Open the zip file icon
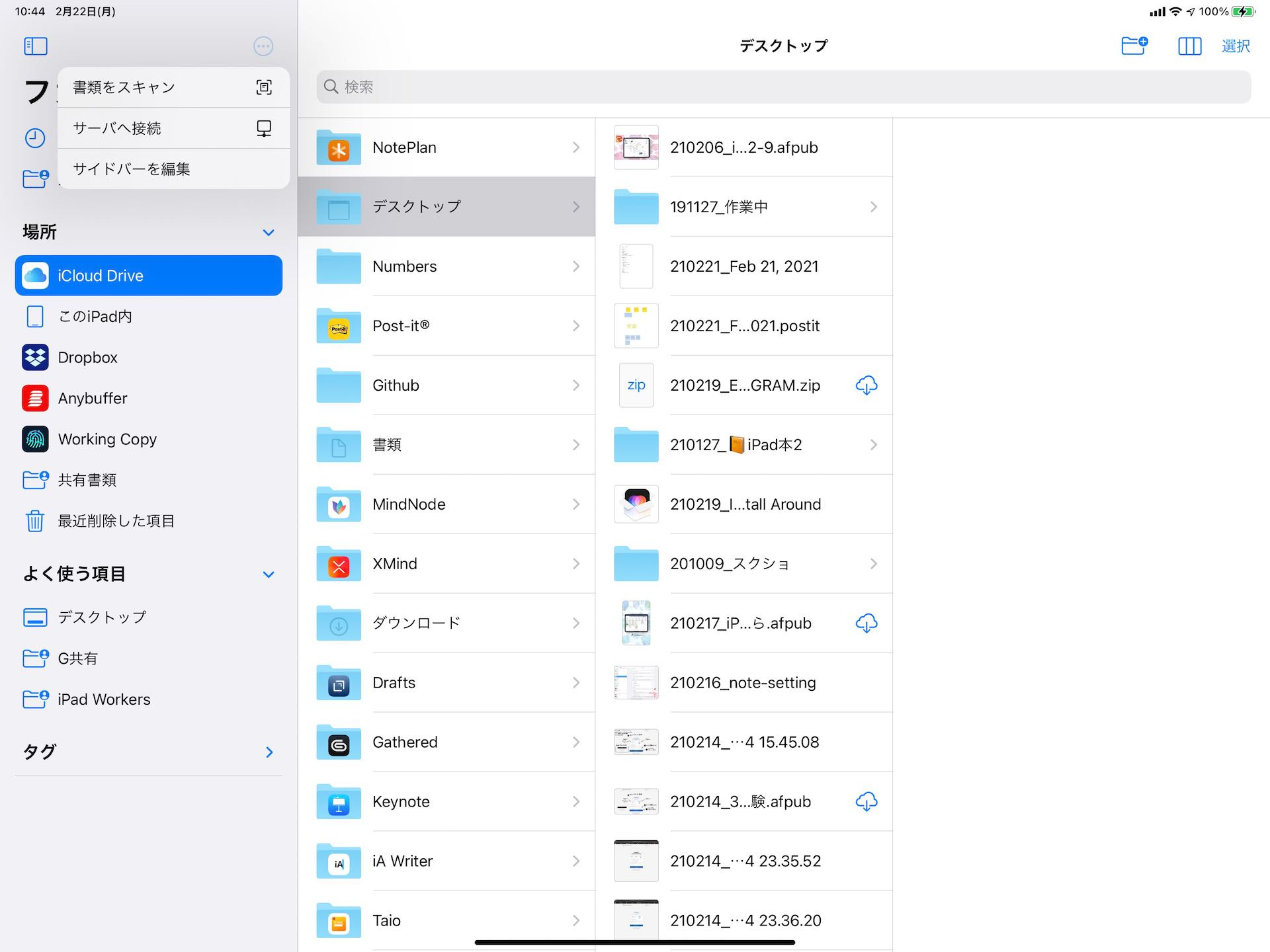This screenshot has height=952, width=1270. 636,385
